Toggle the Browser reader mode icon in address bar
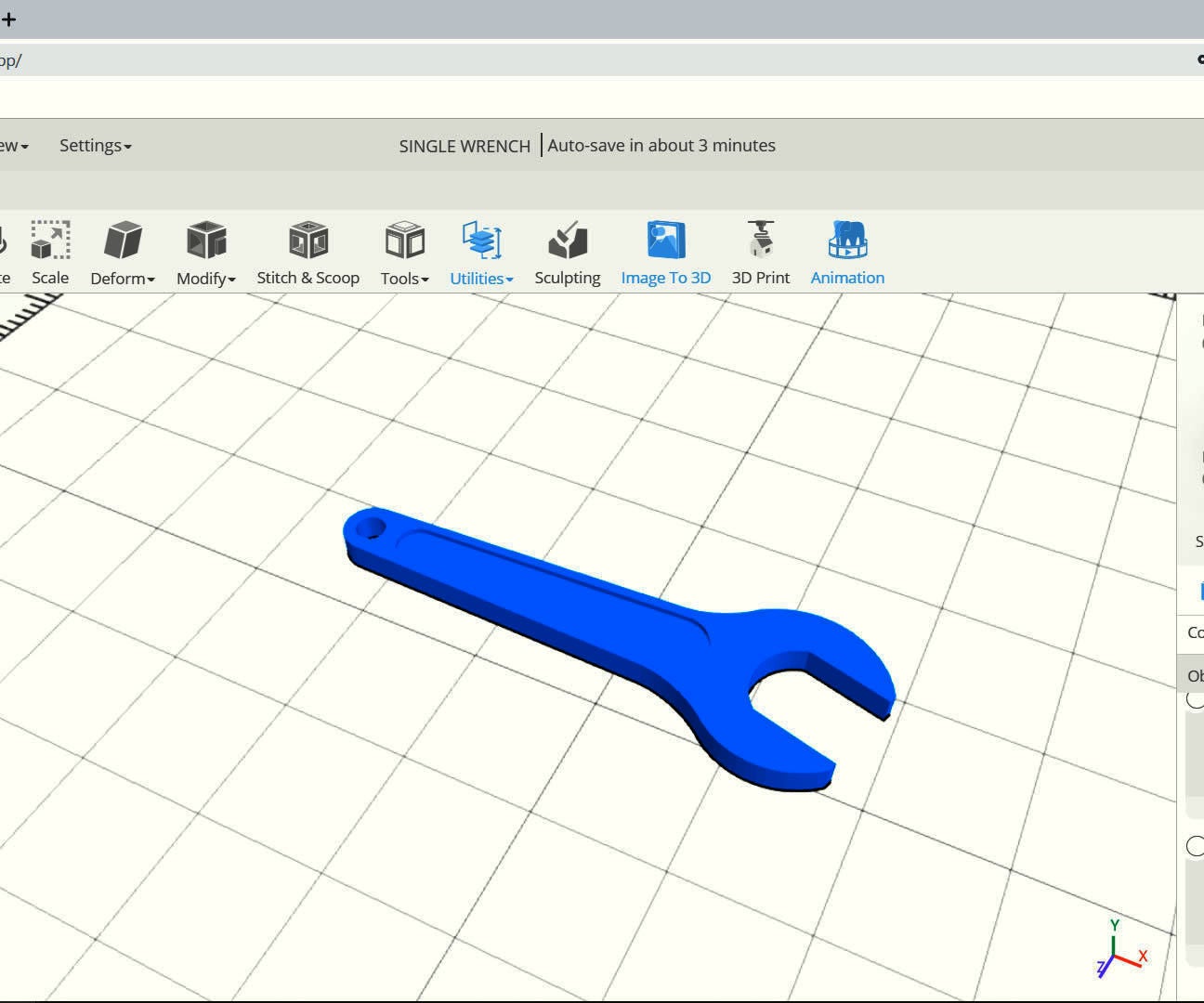Image resolution: width=1204 pixels, height=1003 pixels. click(x=1199, y=59)
